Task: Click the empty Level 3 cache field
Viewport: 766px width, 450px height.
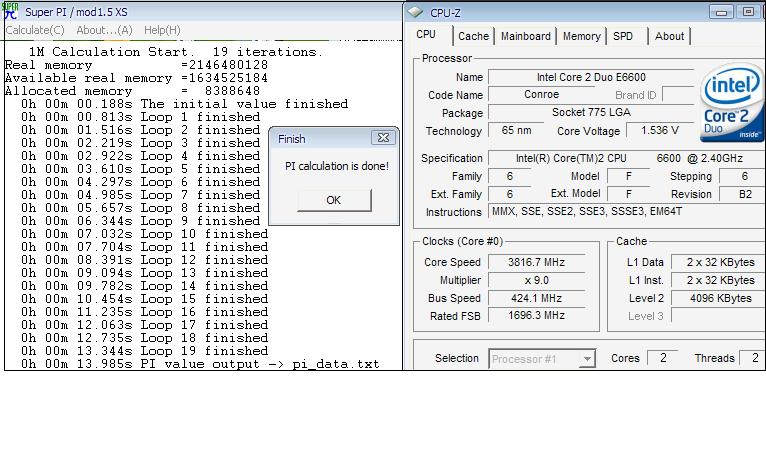Action: (719, 316)
